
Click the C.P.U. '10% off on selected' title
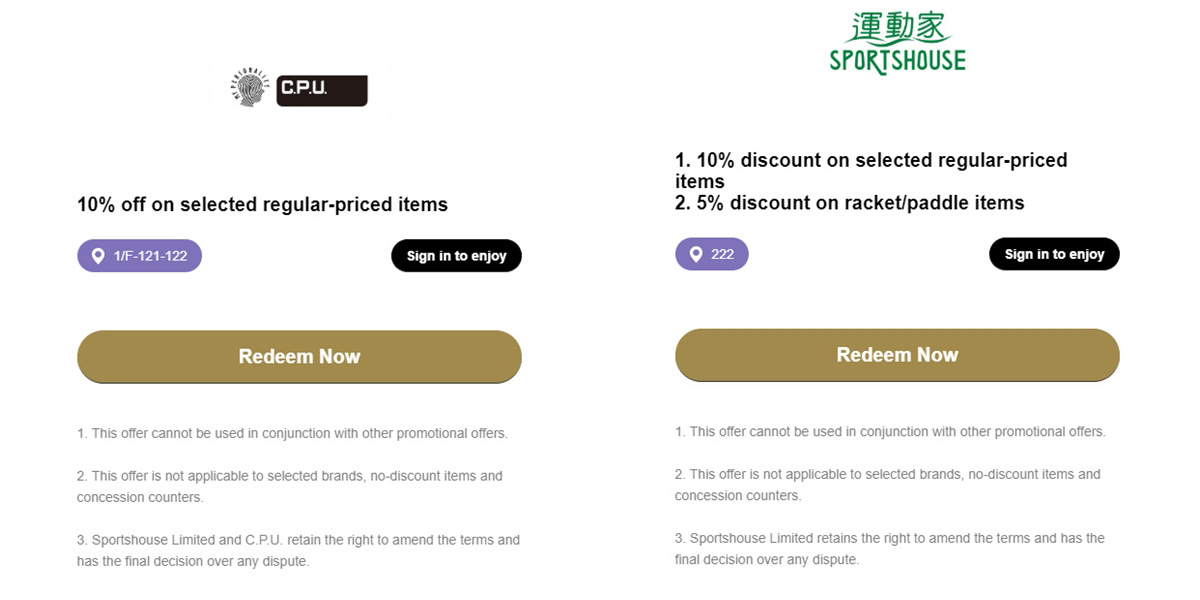coord(262,204)
